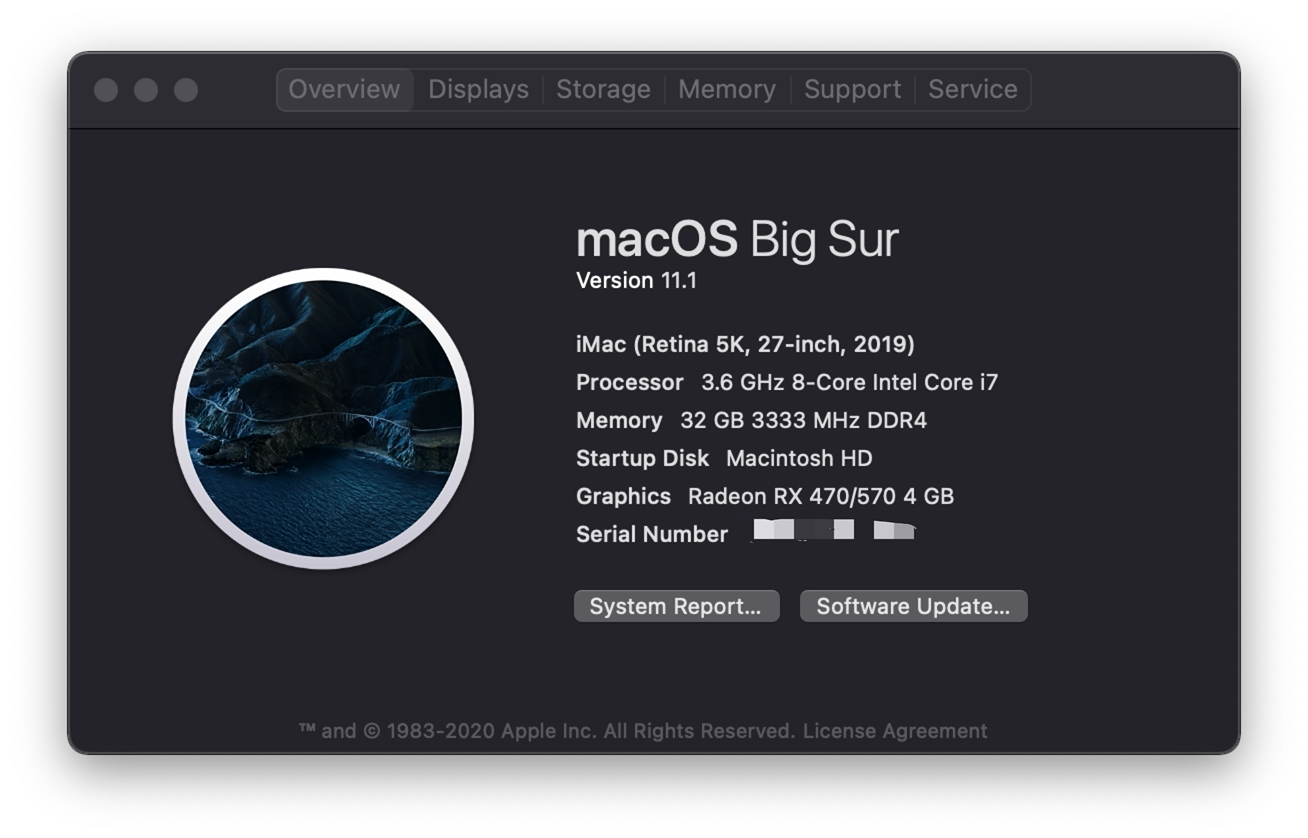Minimize the window using the middle window-control dot
This screenshot has height=838, width=1308.
(x=146, y=90)
